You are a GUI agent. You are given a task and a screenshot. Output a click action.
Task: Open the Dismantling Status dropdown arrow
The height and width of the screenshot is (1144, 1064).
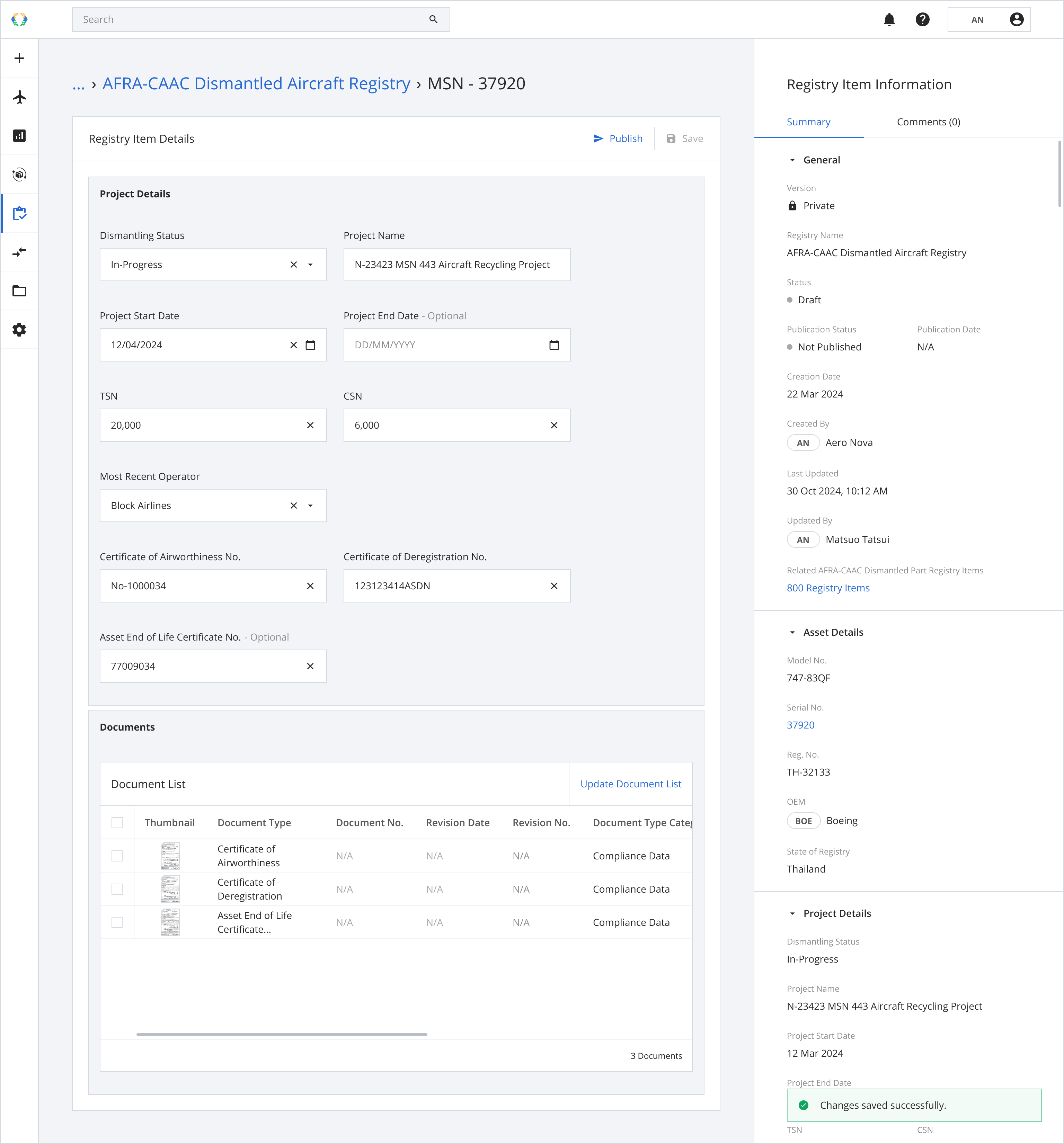(310, 265)
